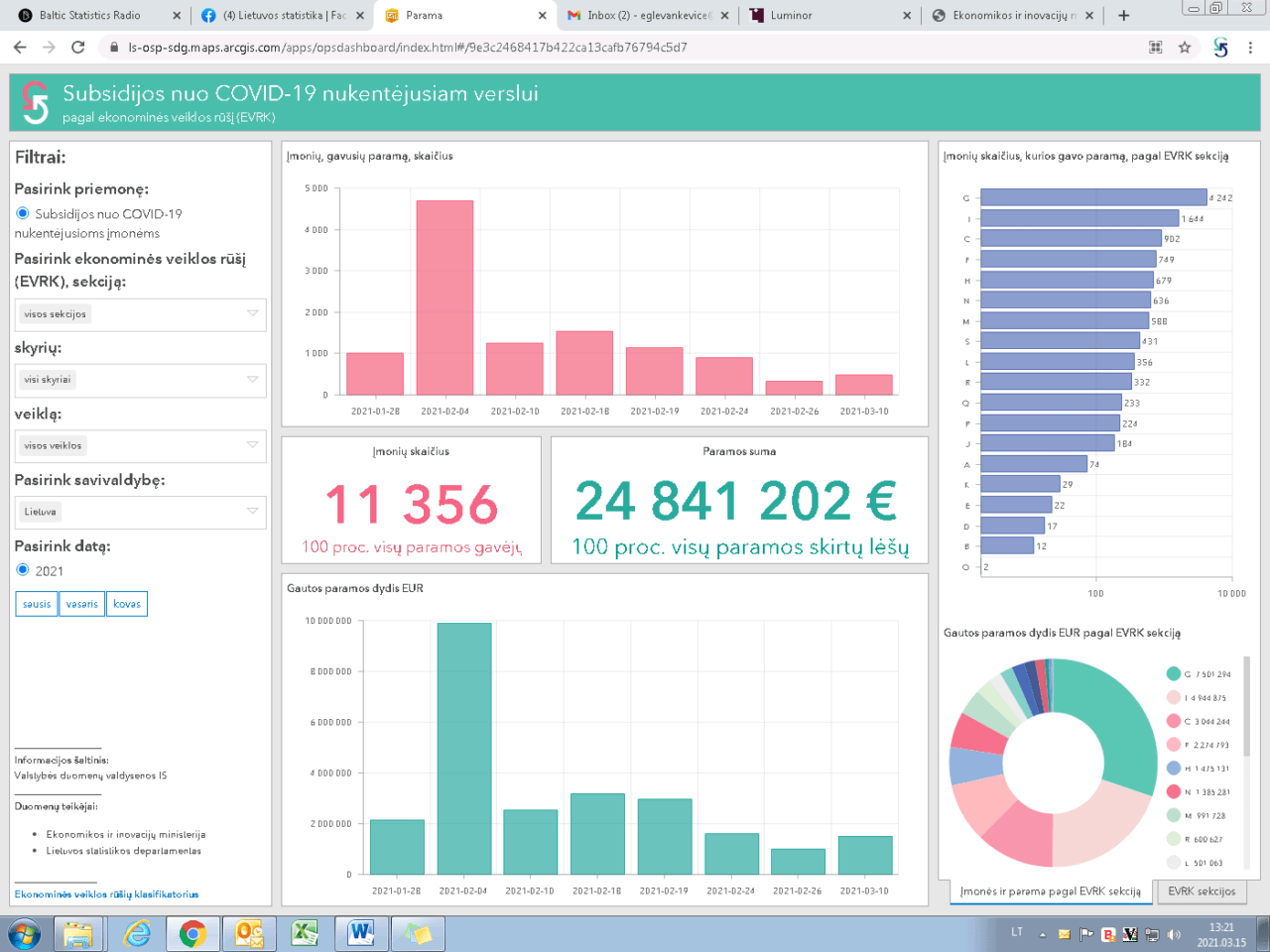Open a new browser tab
The width and height of the screenshot is (1270, 952).
click(1123, 15)
